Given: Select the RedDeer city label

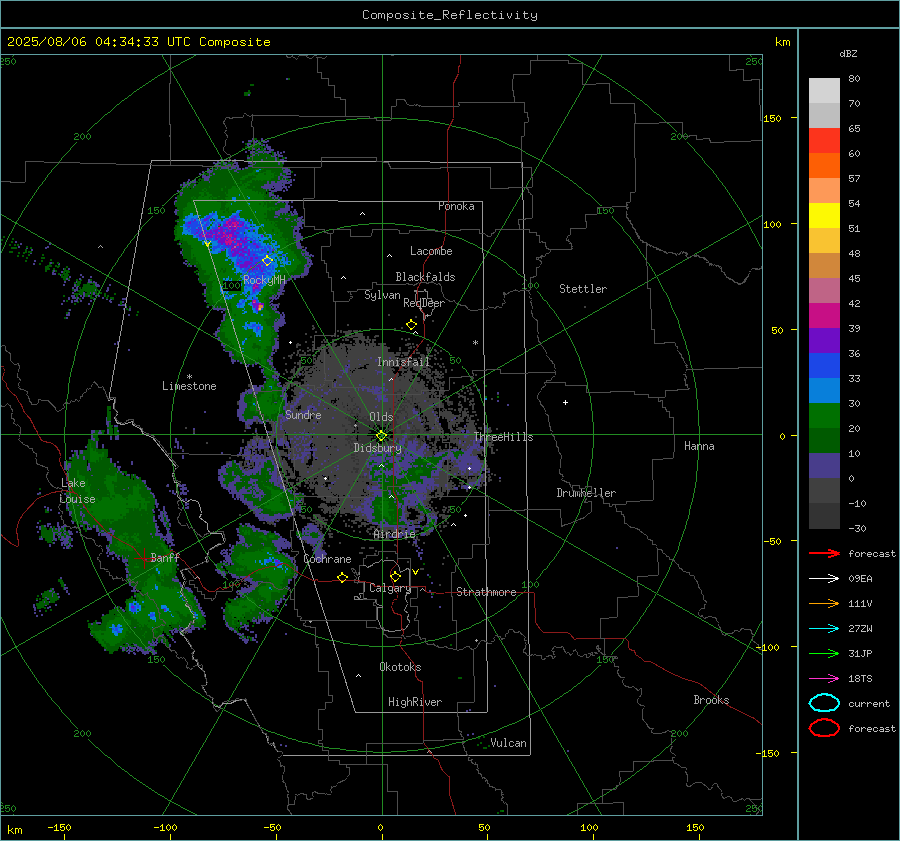Looking at the screenshot, I should tap(424, 303).
